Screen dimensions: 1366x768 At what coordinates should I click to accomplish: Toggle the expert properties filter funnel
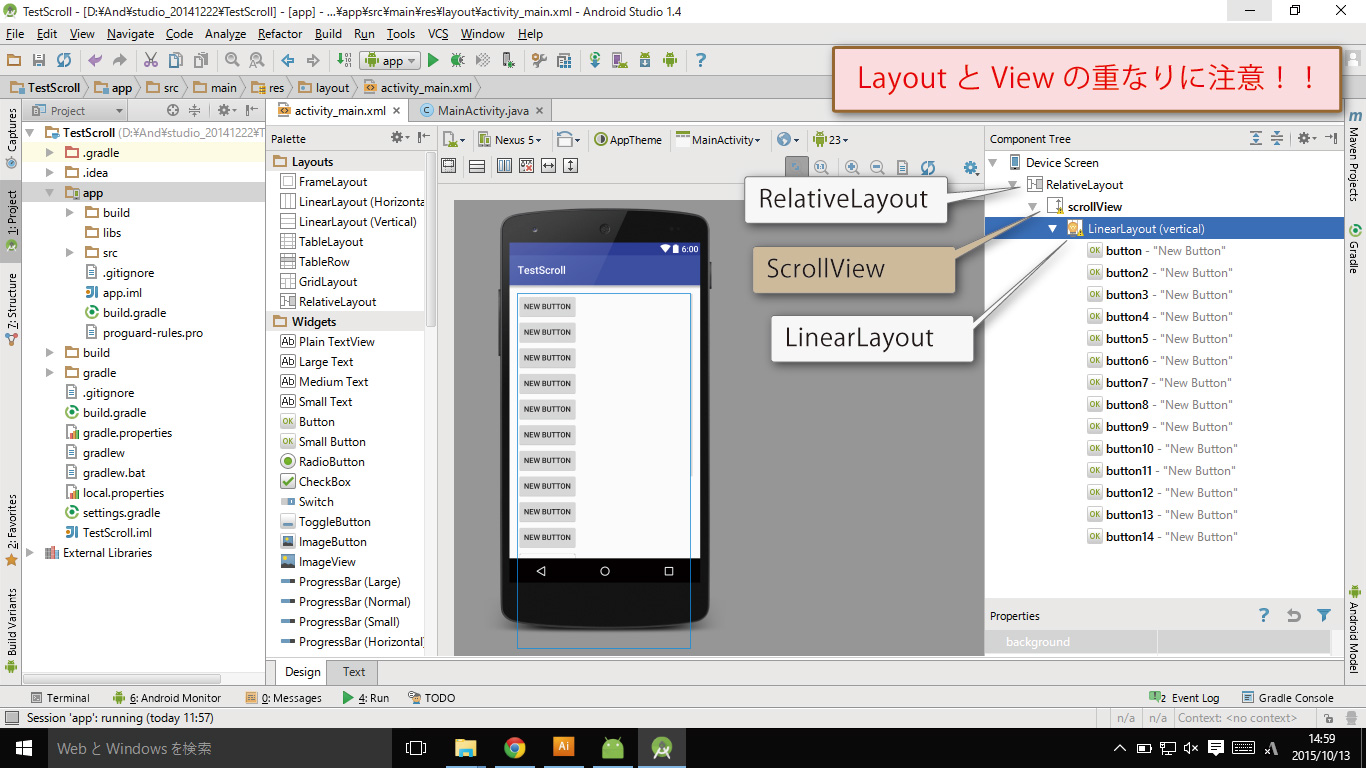click(1326, 615)
